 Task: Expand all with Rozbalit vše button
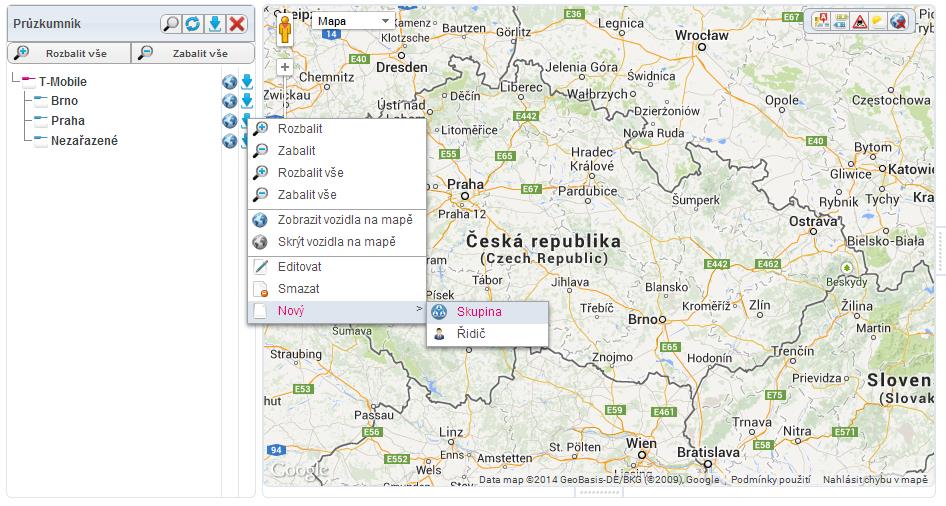69,53
